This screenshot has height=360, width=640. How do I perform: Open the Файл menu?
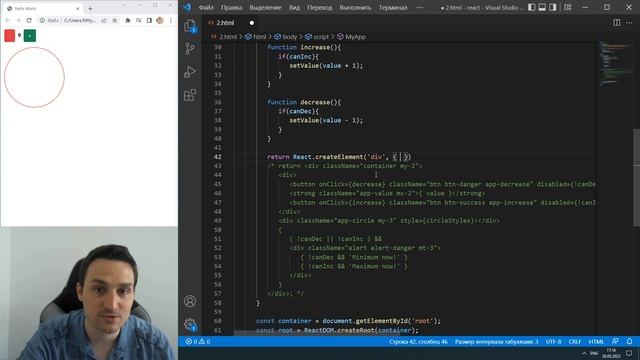206,7
